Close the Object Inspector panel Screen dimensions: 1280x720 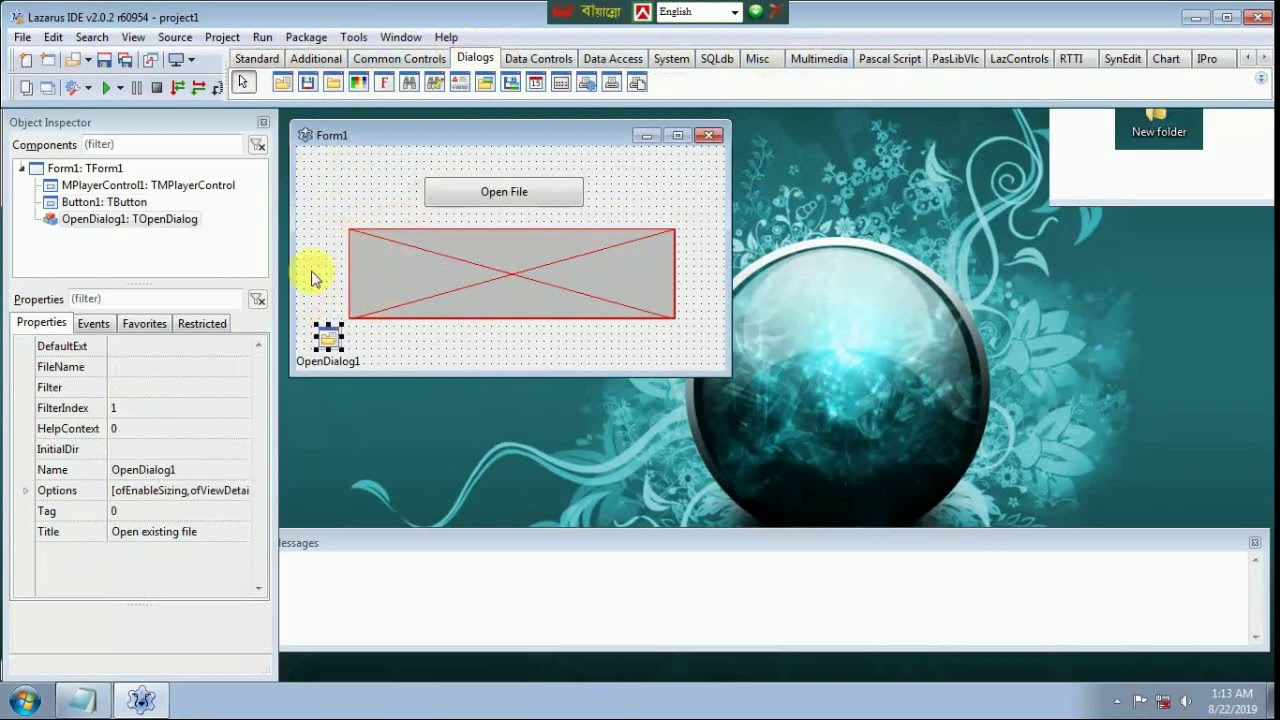coord(263,122)
